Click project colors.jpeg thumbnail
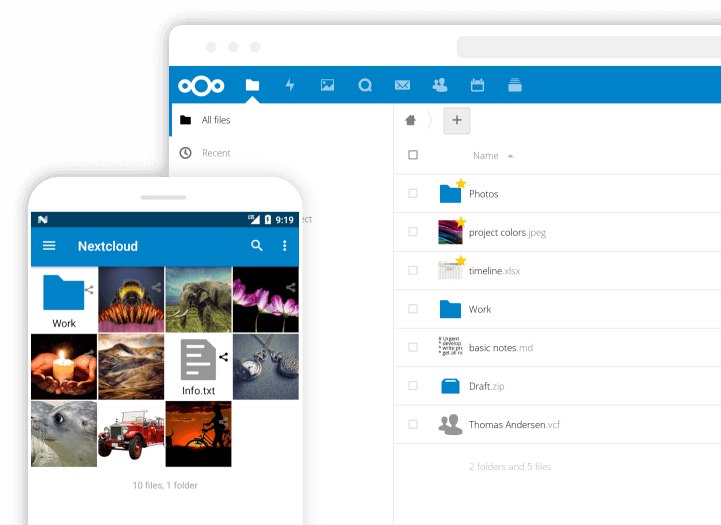721x525 pixels. coord(450,232)
